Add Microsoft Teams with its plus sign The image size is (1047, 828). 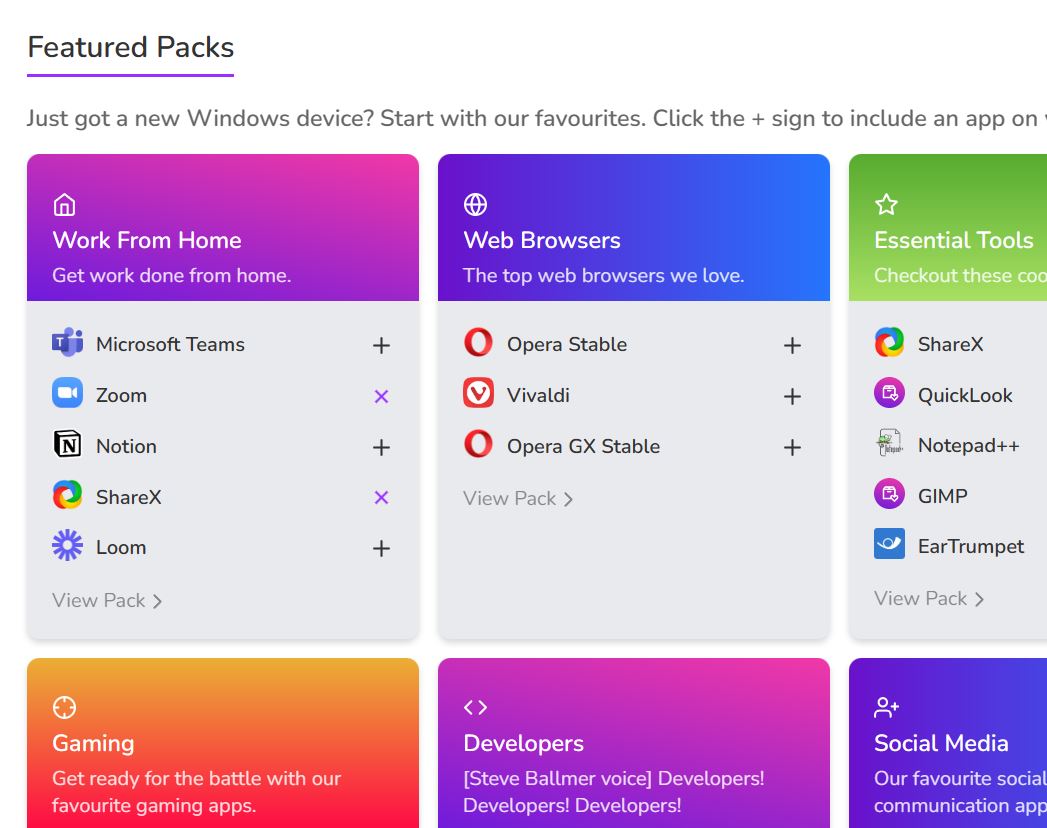381,345
